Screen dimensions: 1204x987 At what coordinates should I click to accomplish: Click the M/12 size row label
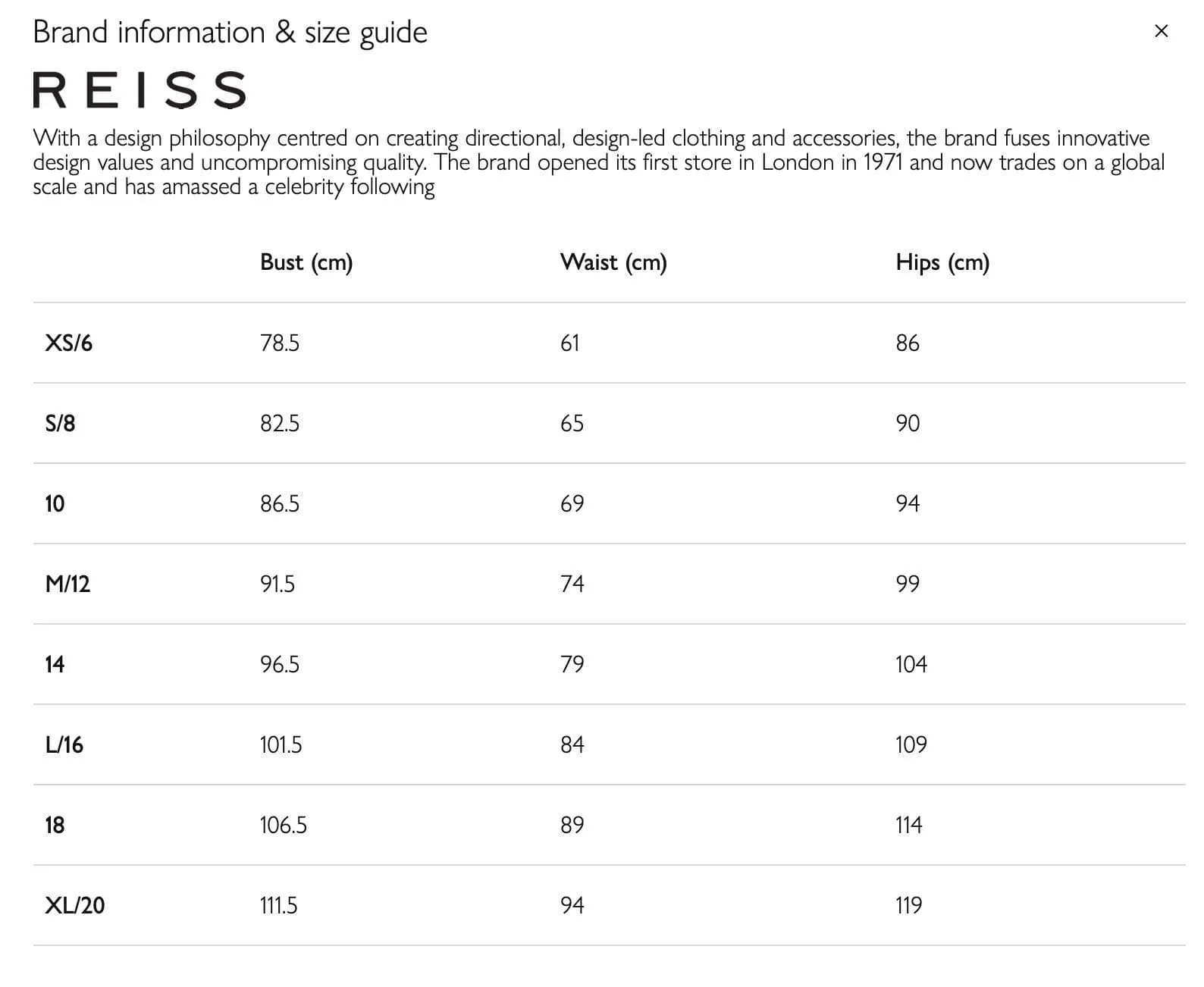point(67,584)
